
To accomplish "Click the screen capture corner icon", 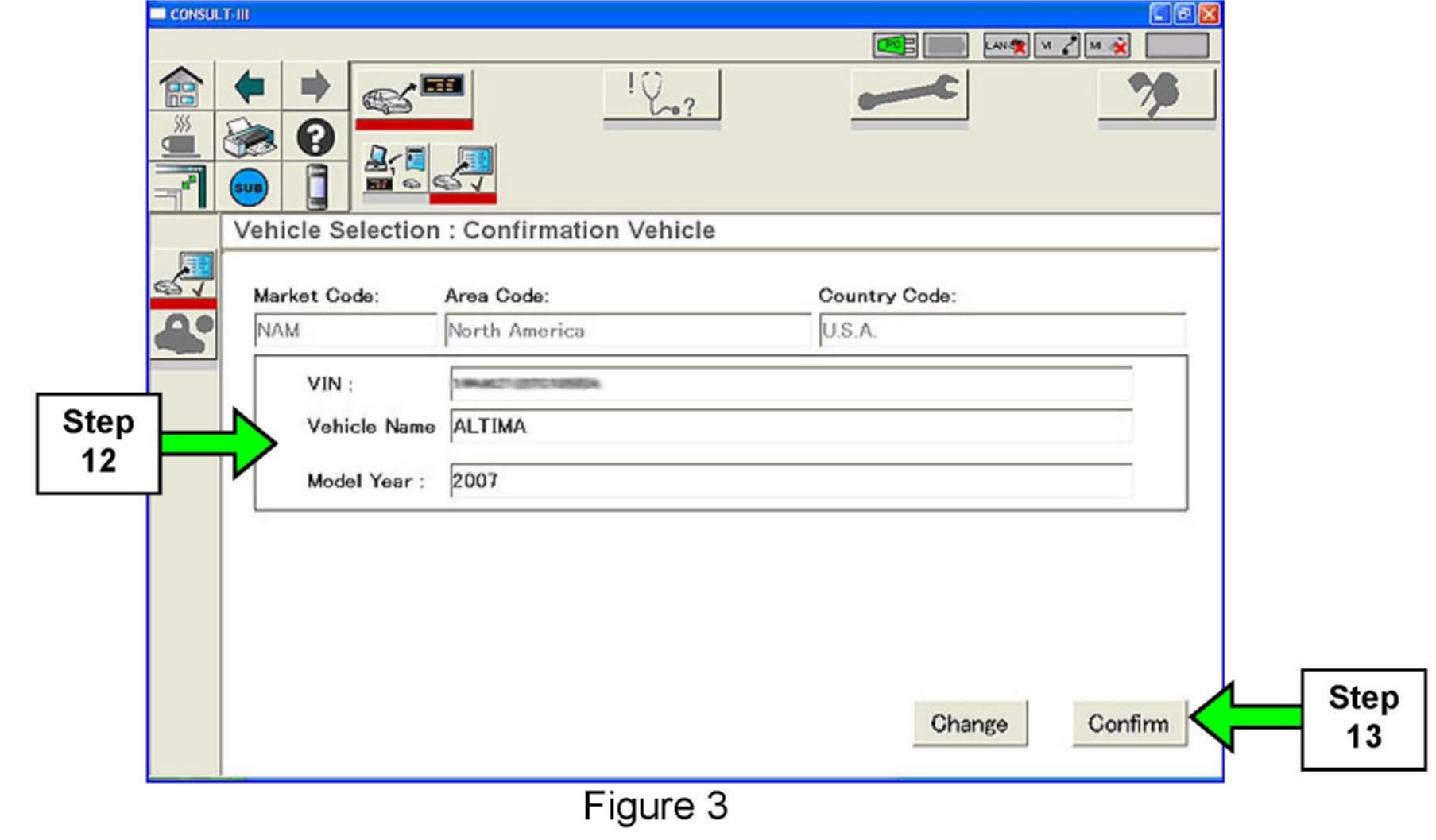I will [181, 188].
